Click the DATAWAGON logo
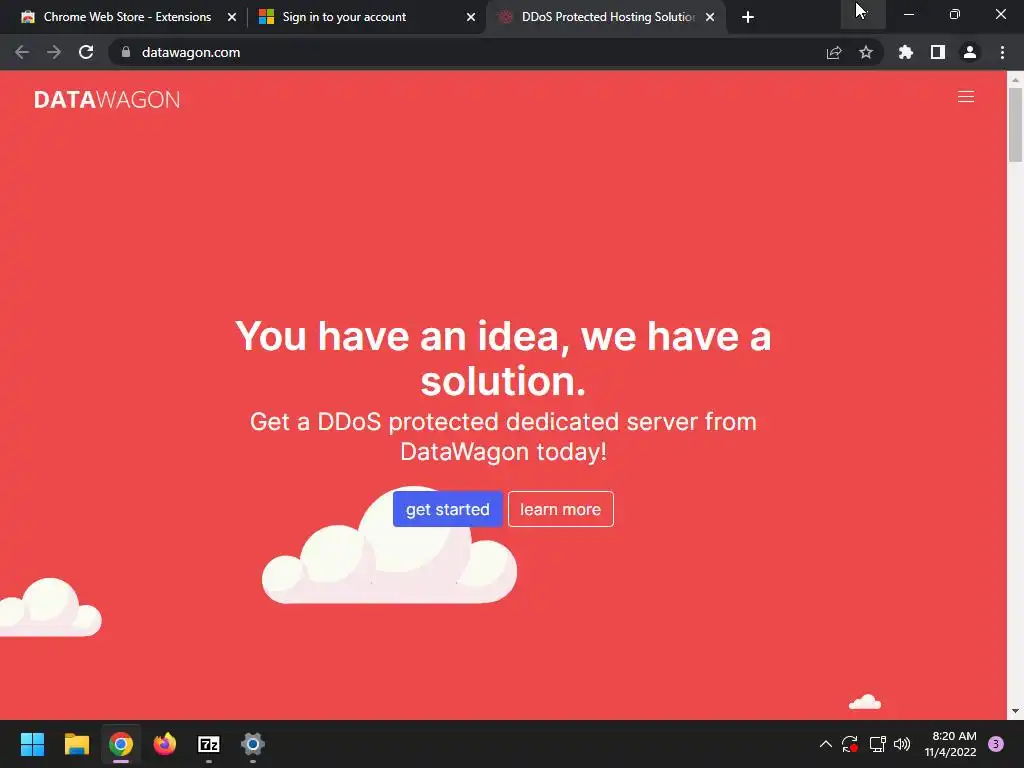Viewport: 1024px width, 768px height. click(107, 99)
